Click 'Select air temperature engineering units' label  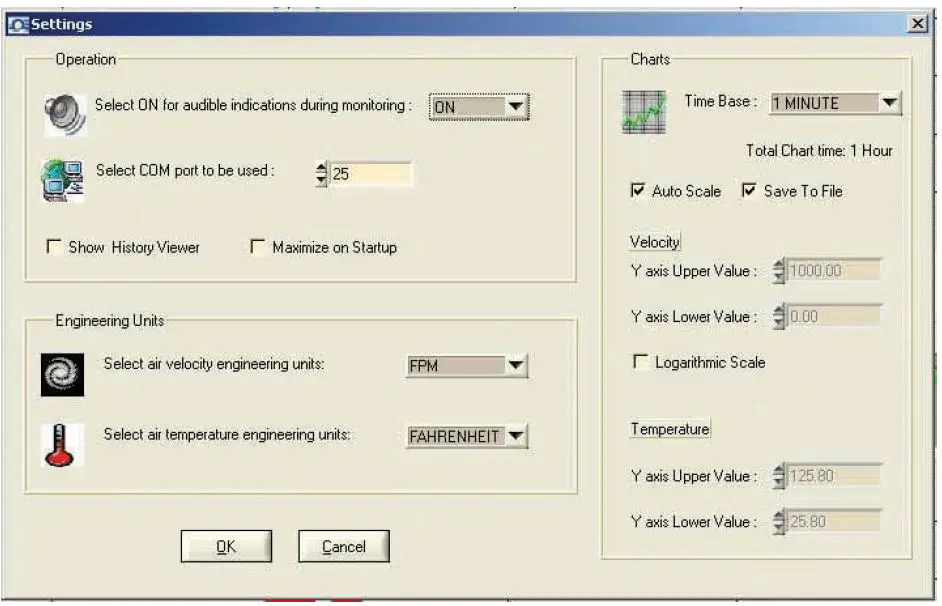click(227, 434)
